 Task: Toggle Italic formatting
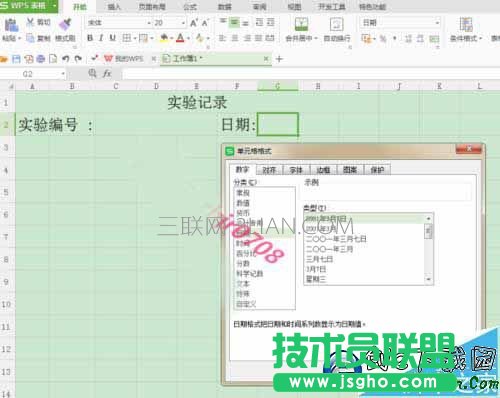101,38
